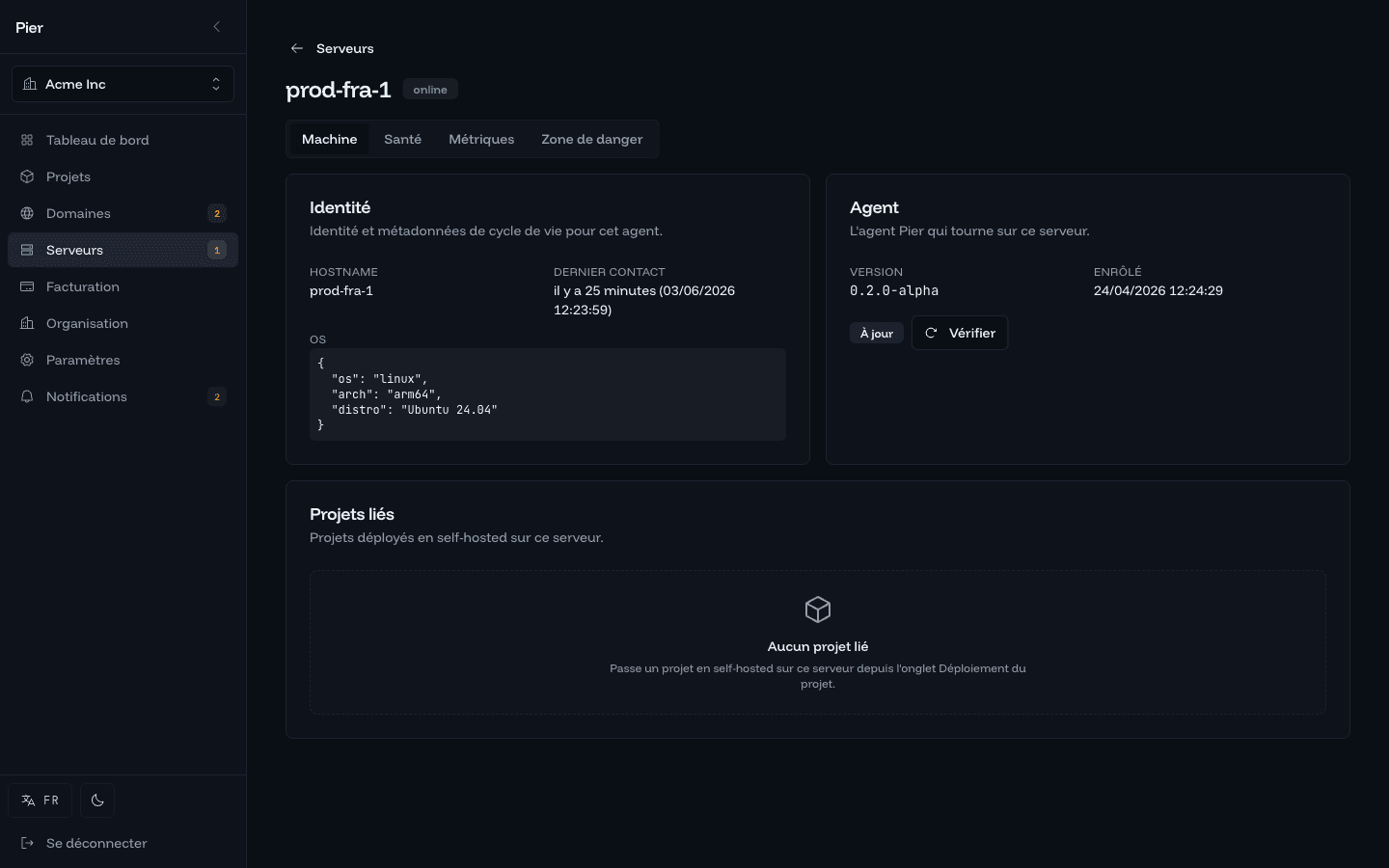The height and width of the screenshot is (868, 1389).
Task: Click the Vérifier update button
Action: click(x=960, y=333)
